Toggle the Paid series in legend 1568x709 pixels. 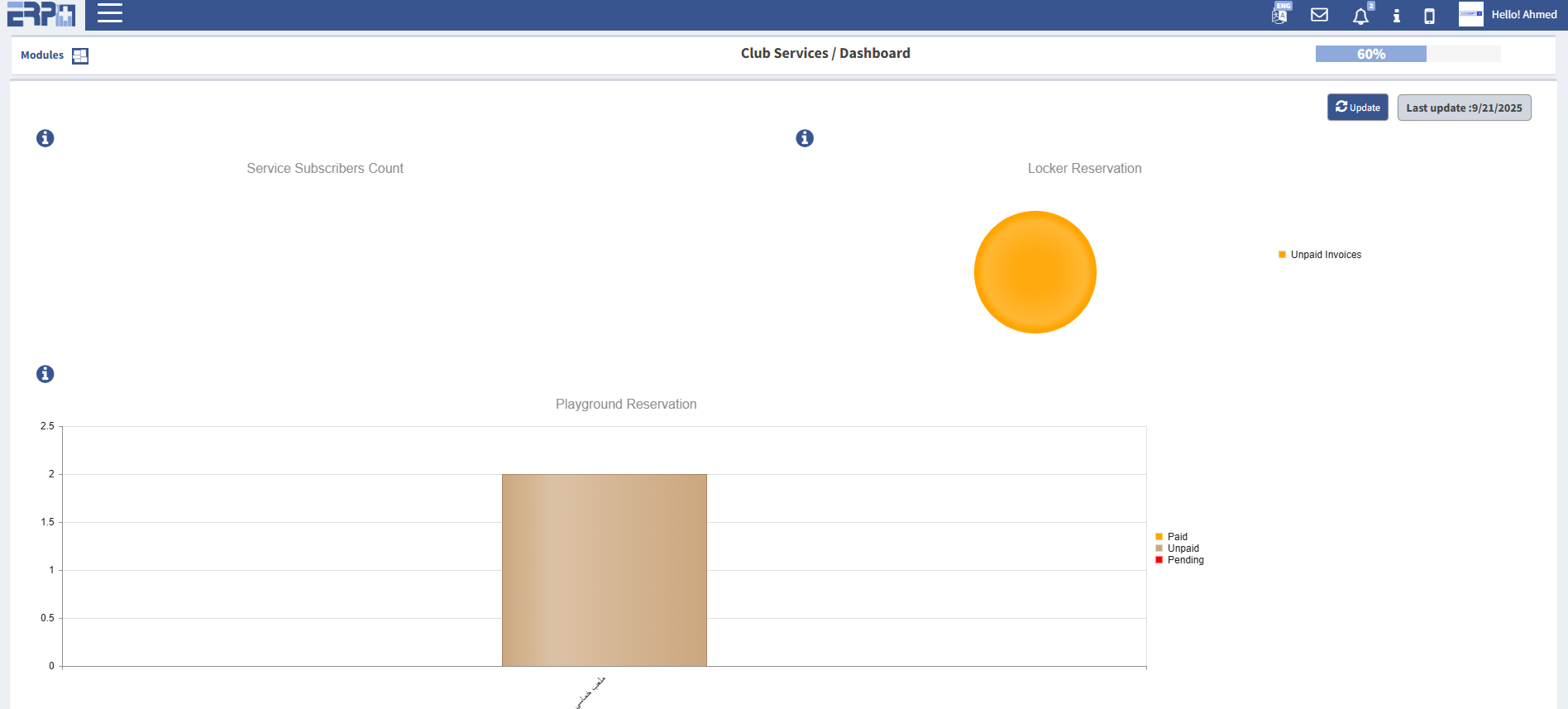click(1177, 537)
